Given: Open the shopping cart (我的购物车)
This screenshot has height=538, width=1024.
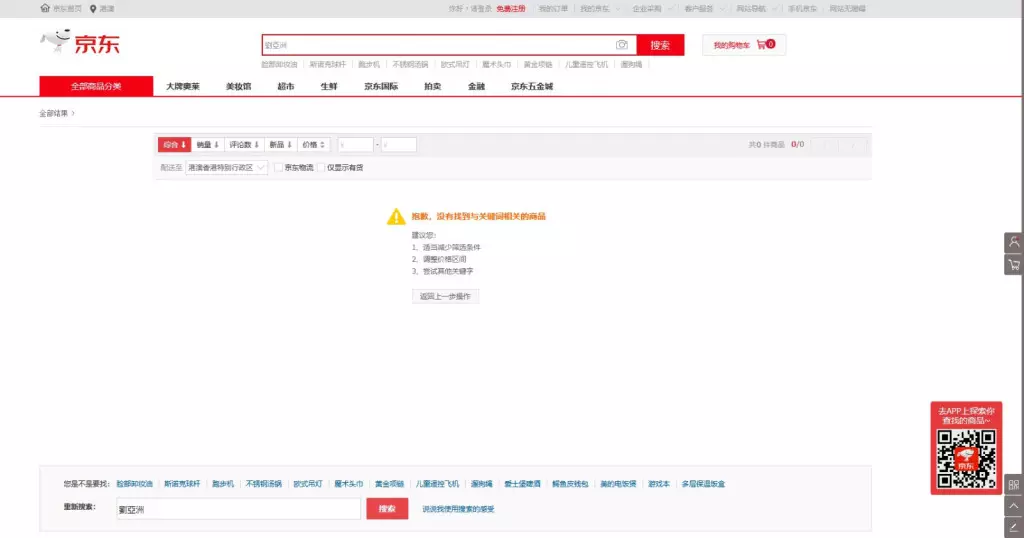Looking at the screenshot, I should (744, 45).
